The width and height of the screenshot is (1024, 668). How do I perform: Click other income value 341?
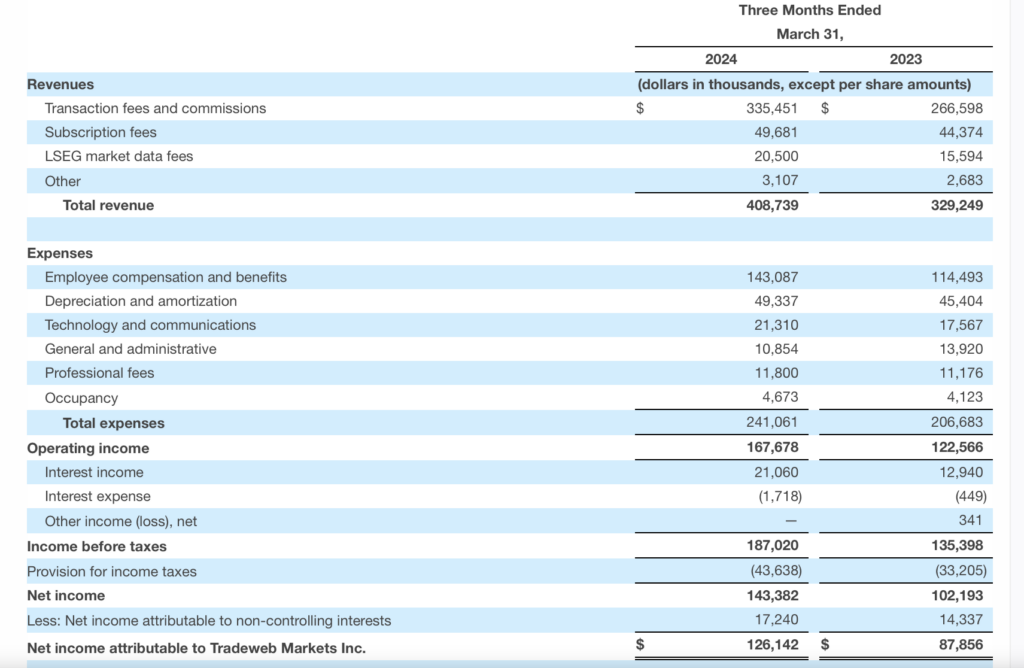[970, 520]
